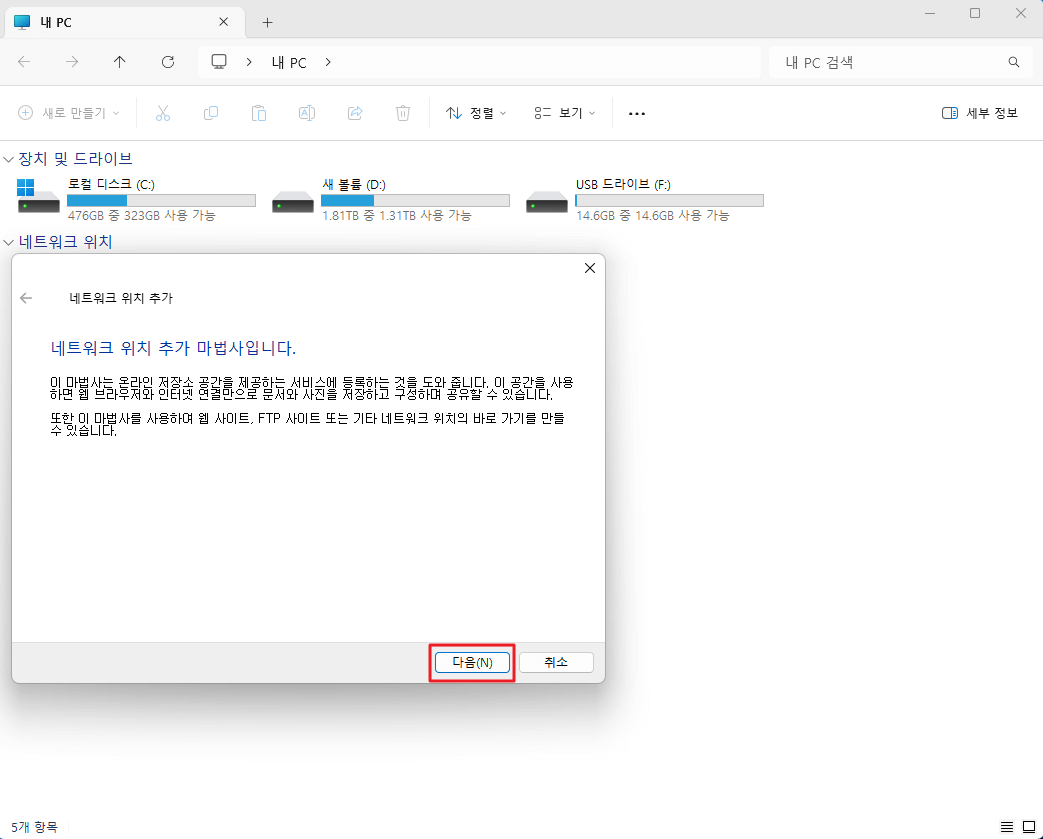Refresh the 내 PC view
The height and width of the screenshot is (839, 1043).
click(x=168, y=62)
